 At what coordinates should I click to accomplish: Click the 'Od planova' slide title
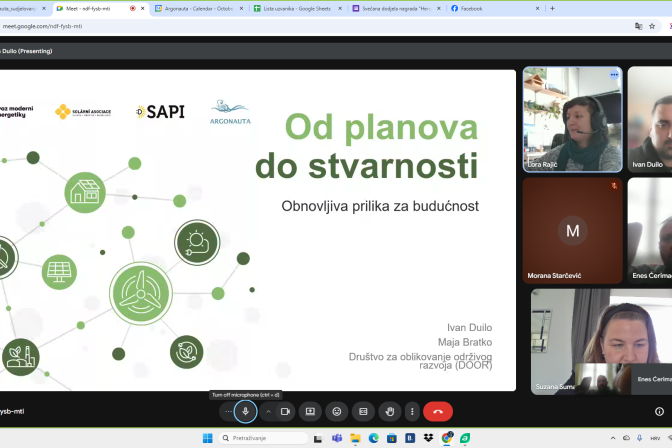coord(381,127)
